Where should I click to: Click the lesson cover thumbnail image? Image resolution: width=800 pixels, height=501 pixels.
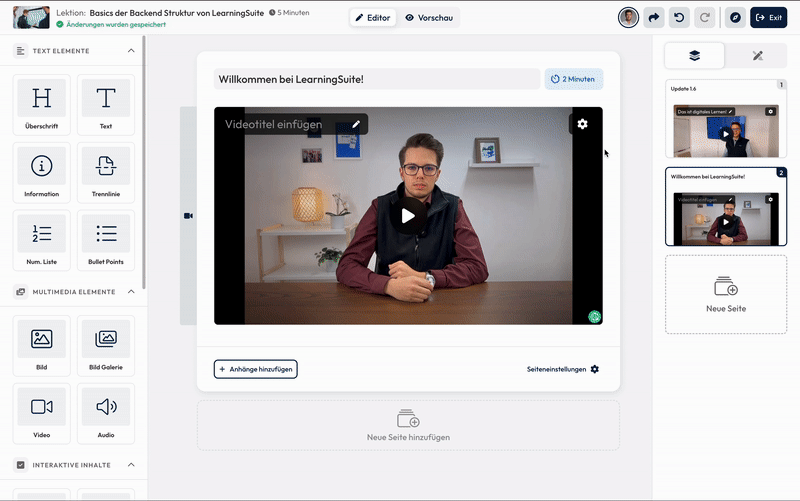tap(31, 17)
